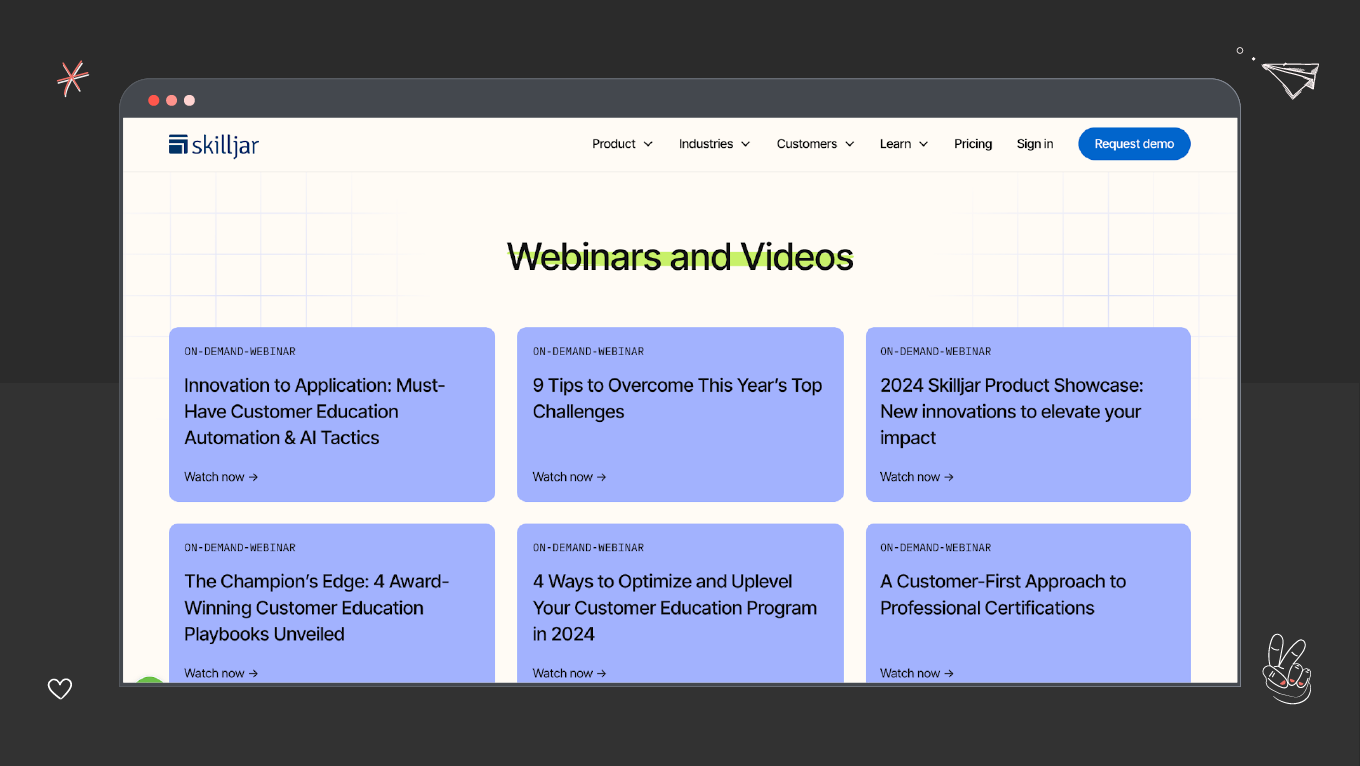Viewport: 1360px width, 766px height.
Task: Click the Webinars and Videos page heading
Action: tap(680, 257)
